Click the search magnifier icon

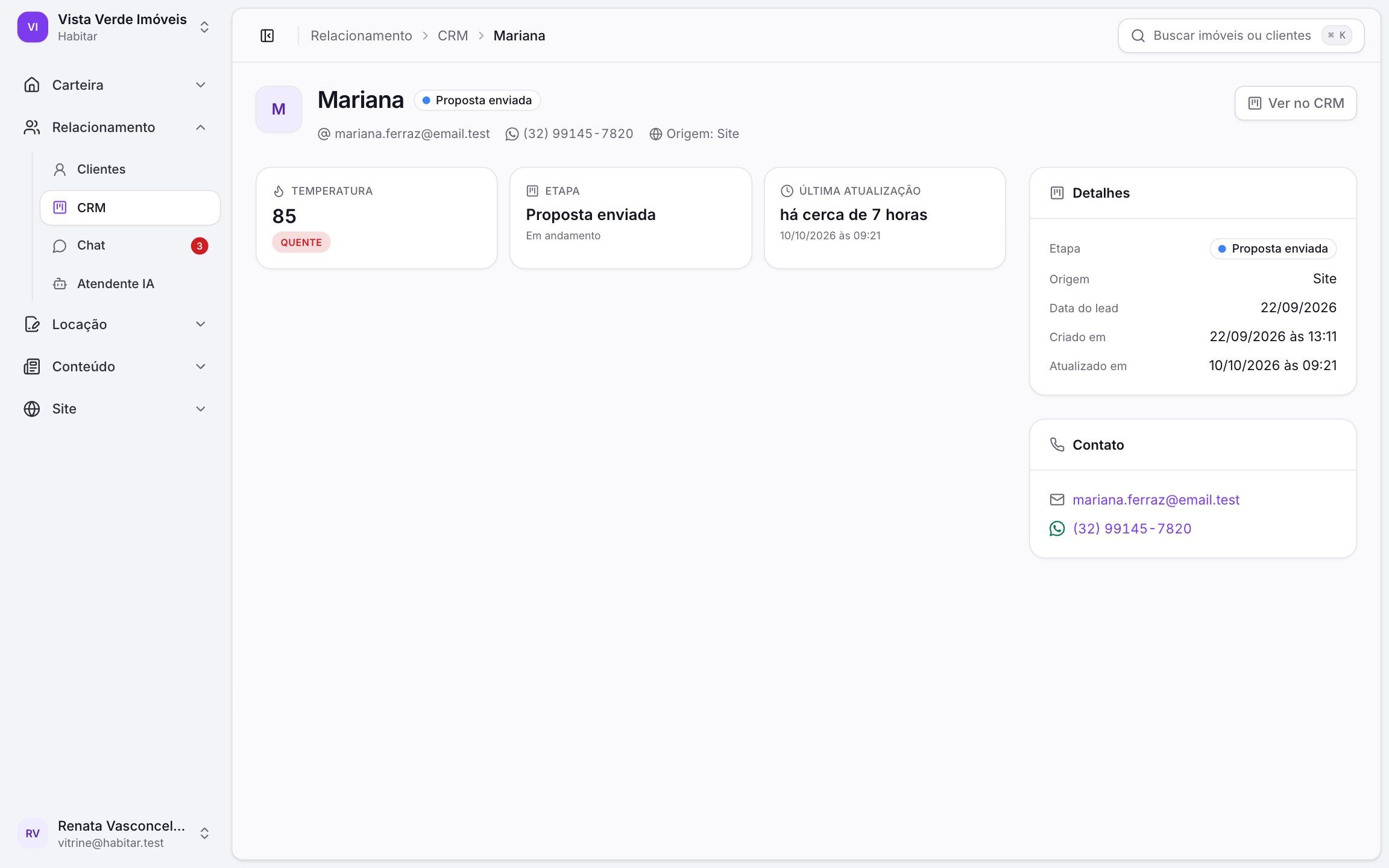[1138, 36]
